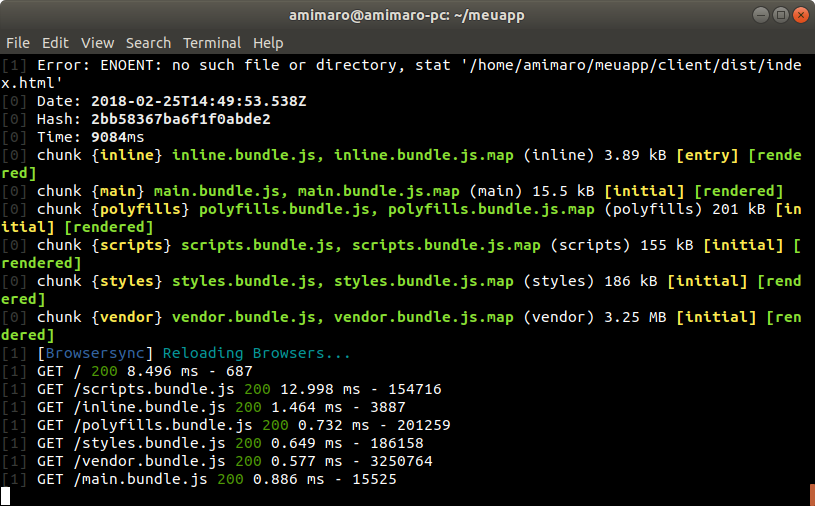Open the View menu

(97, 43)
